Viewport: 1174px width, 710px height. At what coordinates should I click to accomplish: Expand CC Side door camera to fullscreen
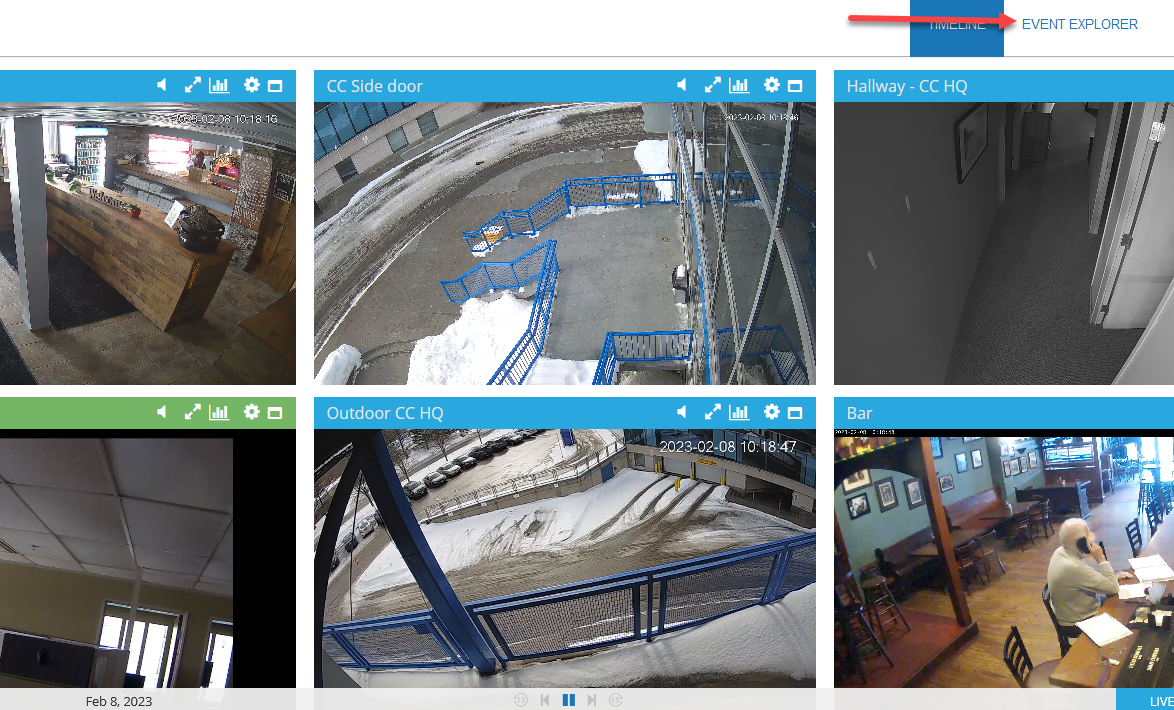(712, 85)
